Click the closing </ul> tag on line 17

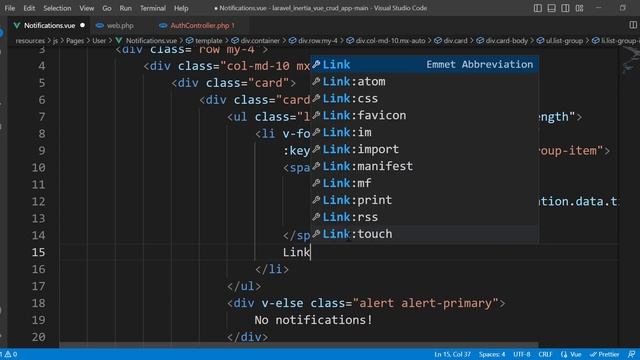tap(244, 286)
